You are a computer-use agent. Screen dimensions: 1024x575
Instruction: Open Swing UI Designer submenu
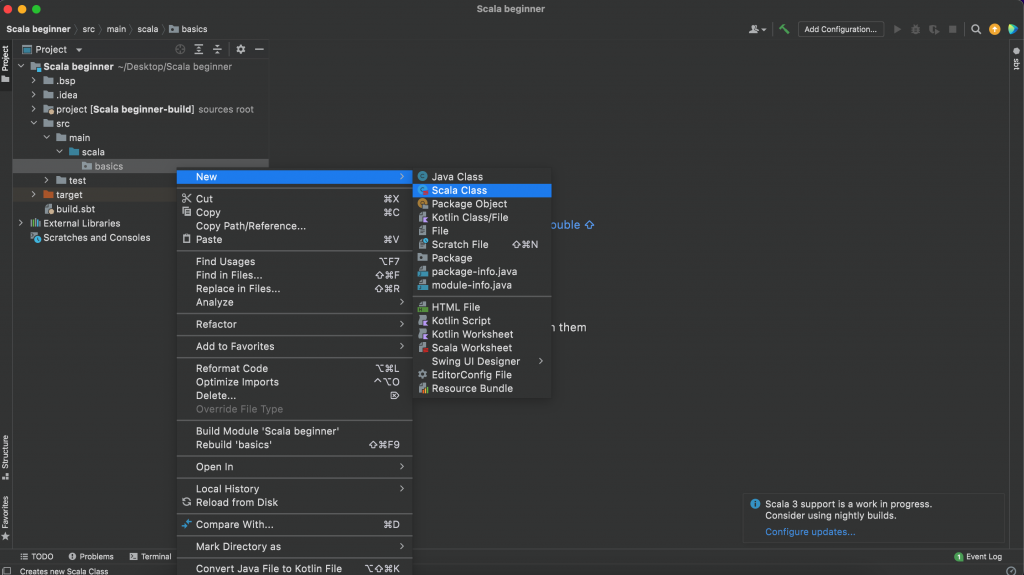(x=482, y=361)
